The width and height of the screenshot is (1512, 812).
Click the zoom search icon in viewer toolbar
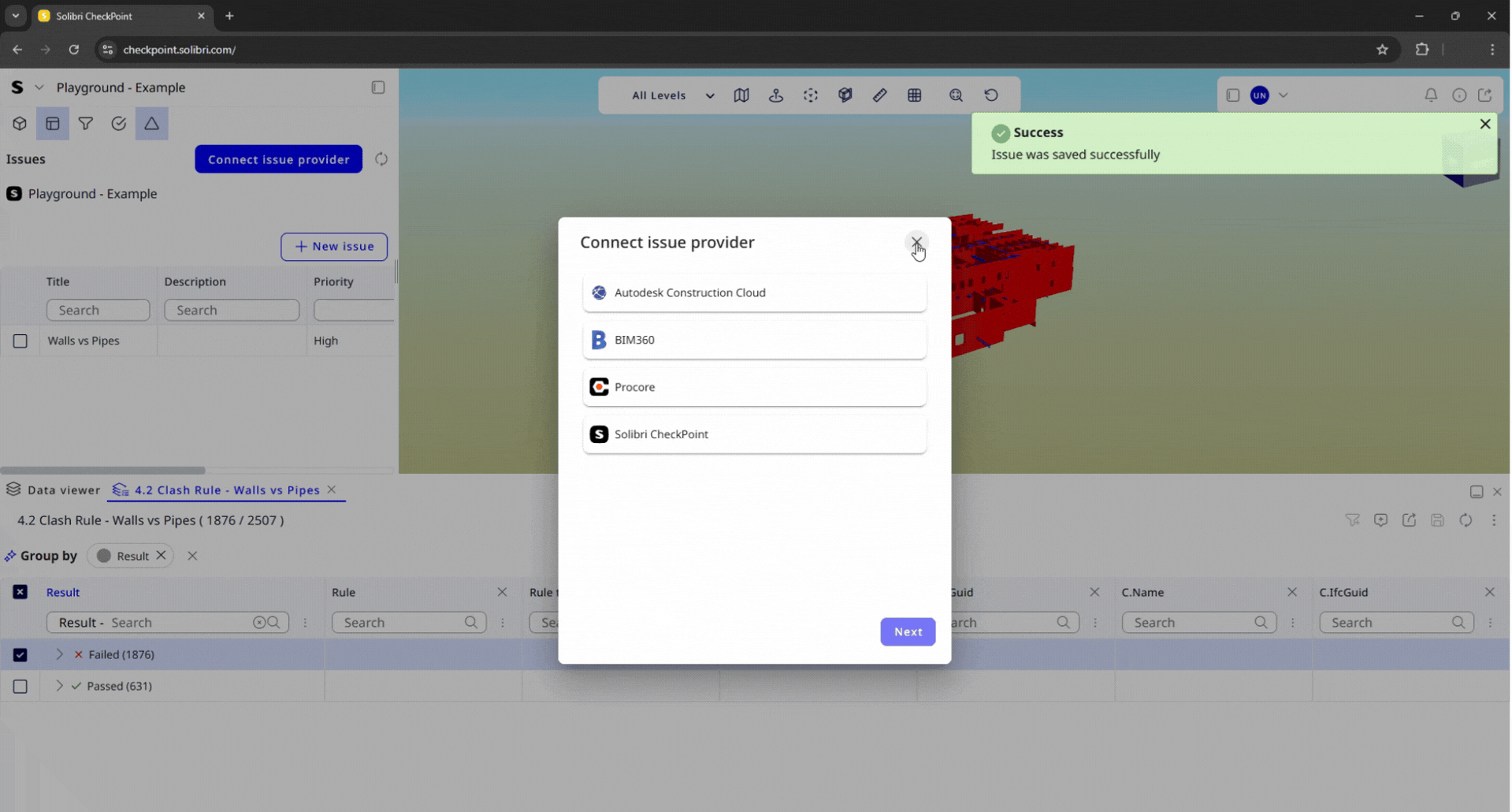(955, 95)
